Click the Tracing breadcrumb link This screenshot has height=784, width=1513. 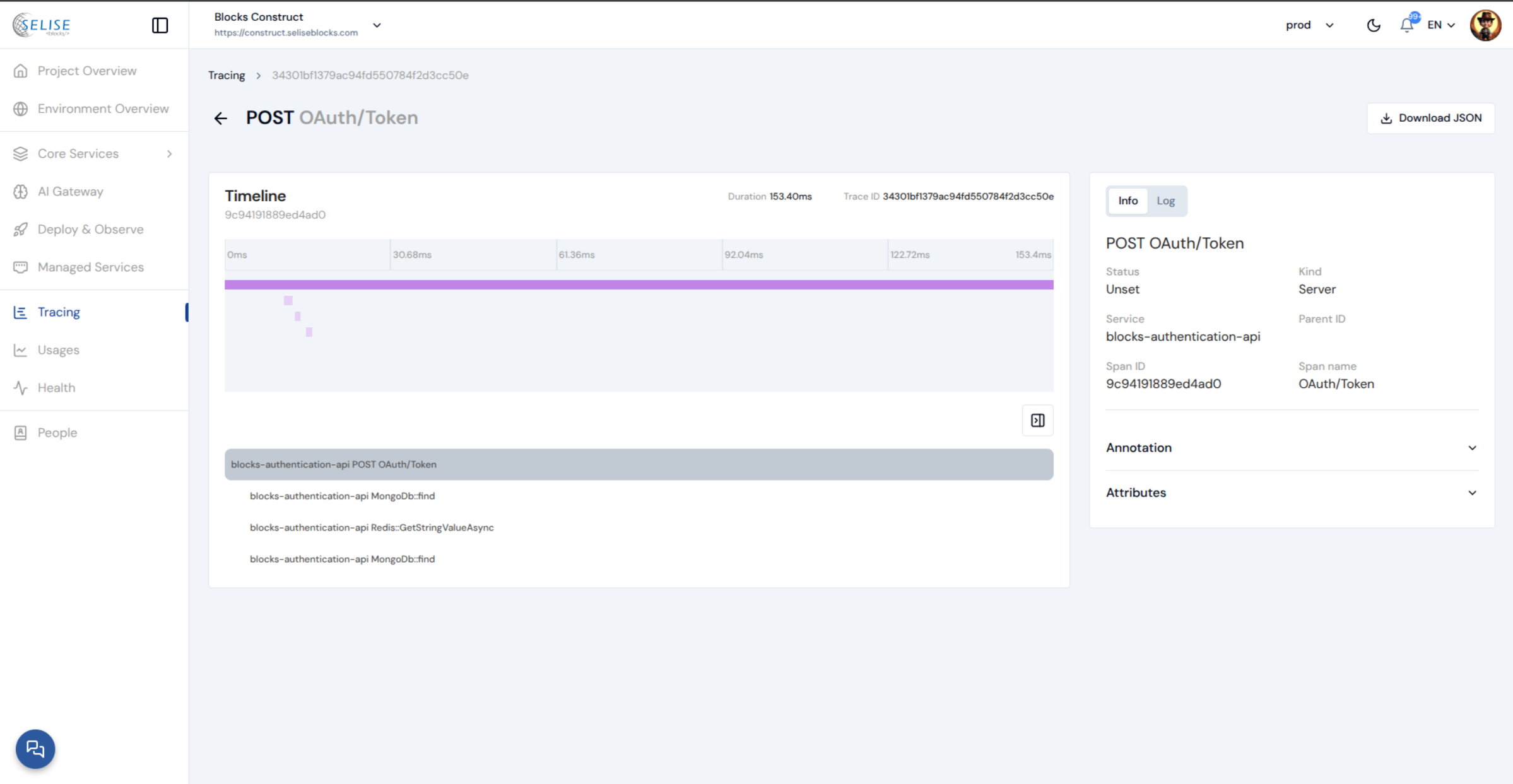(227, 75)
